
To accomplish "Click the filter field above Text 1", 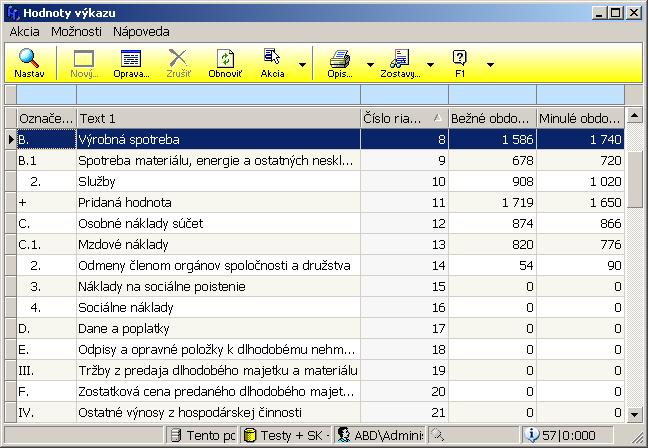I will (x=218, y=95).
